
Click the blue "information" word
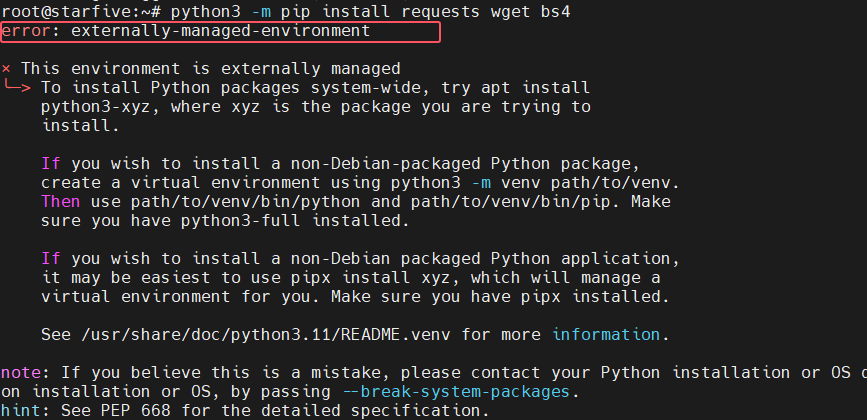(606, 334)
